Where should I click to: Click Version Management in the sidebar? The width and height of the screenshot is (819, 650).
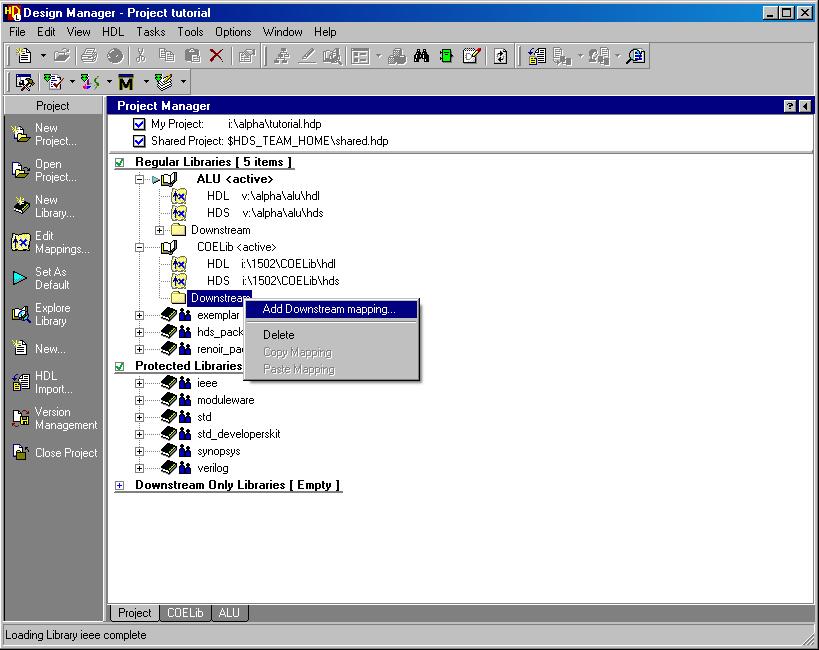click(x=55, y=419)
